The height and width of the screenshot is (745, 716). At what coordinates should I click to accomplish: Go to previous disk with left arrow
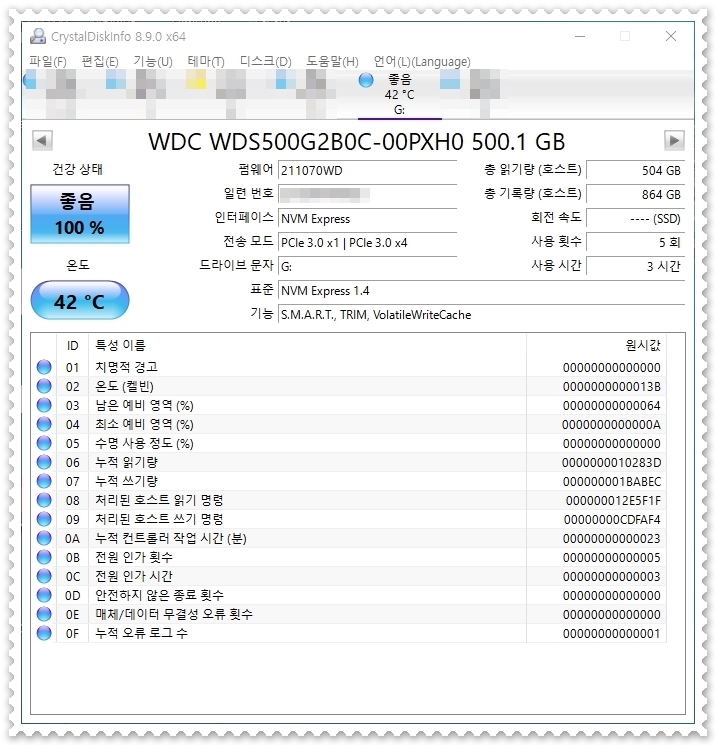pyautogui.click(x=42, y=141)
